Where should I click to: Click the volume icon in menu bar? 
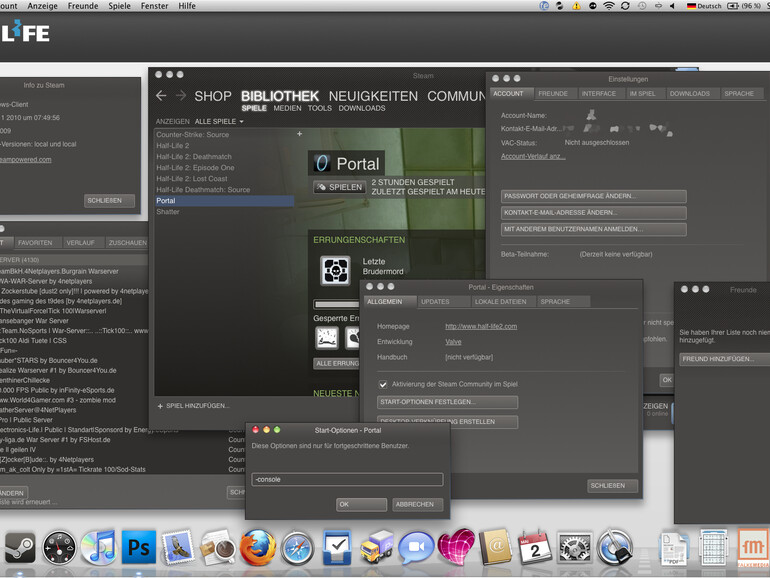tap(672, 6)
